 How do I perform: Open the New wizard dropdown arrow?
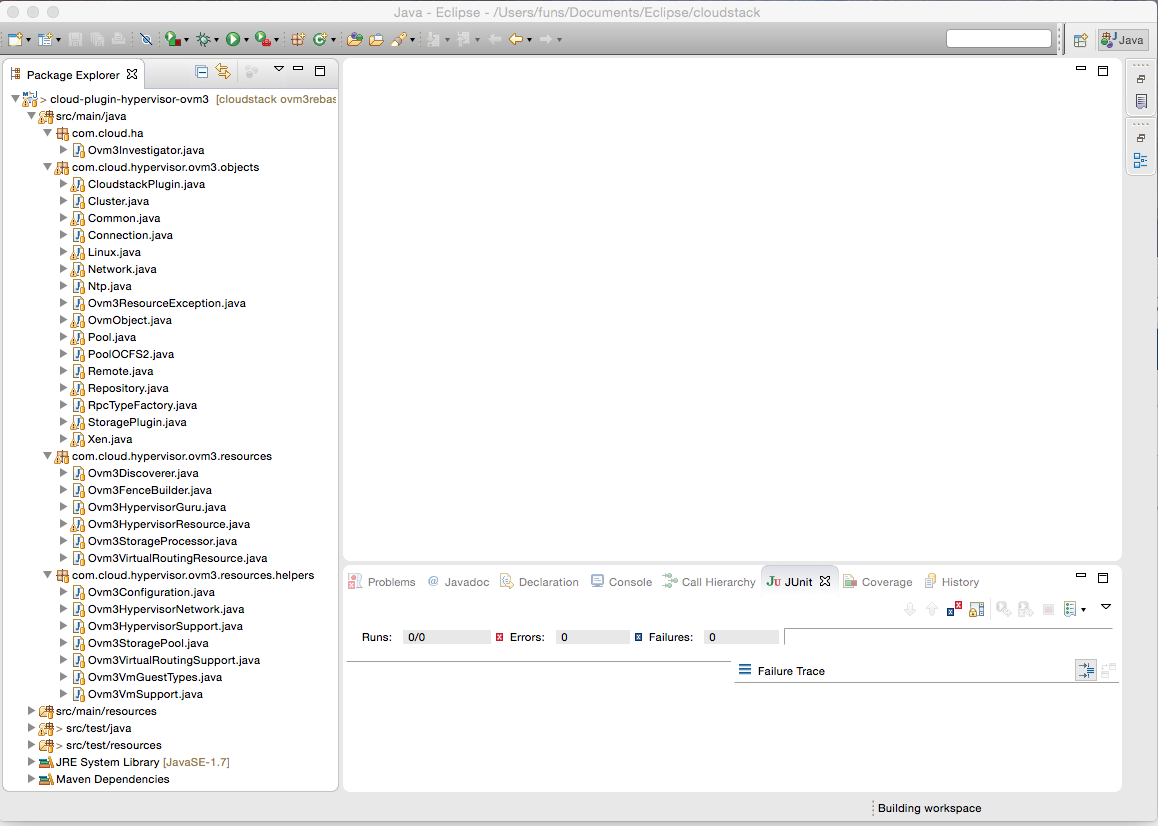click(29, 40)
